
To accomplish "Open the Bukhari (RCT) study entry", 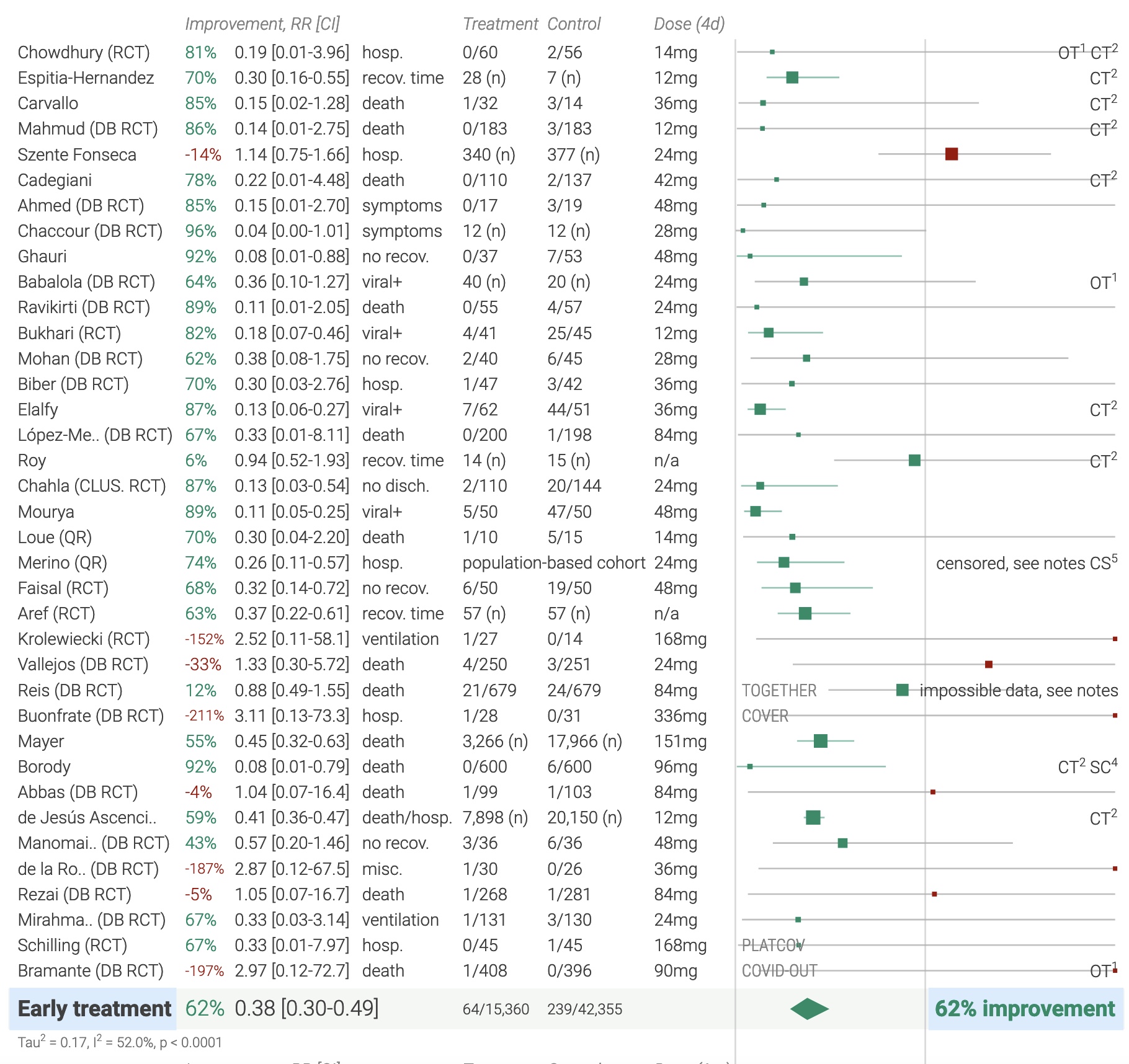I will pyautogui.click(x=69, y=334).
